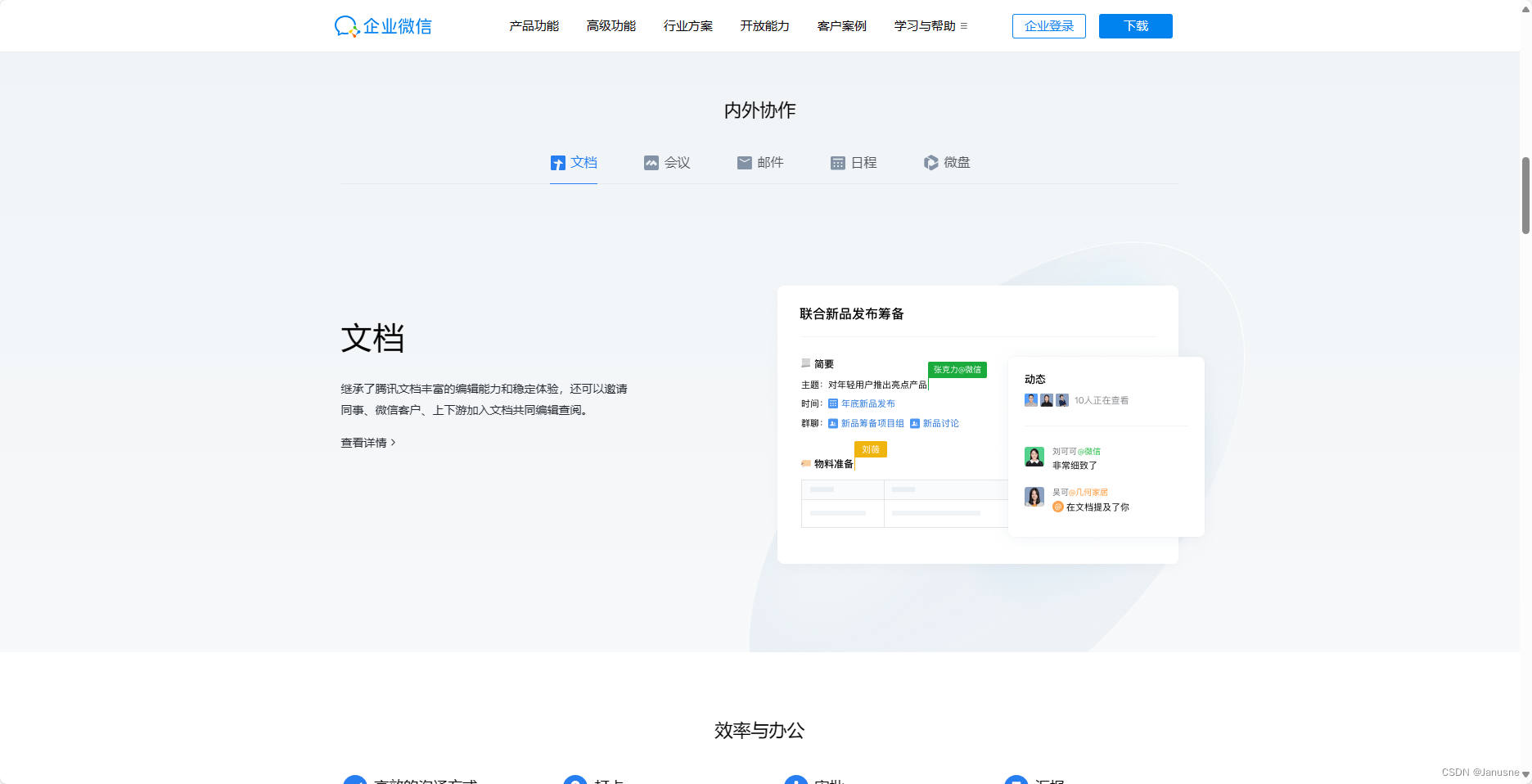
Task: Click the green 张克力@微信 cursor tag
Action: tap(957, 370)
